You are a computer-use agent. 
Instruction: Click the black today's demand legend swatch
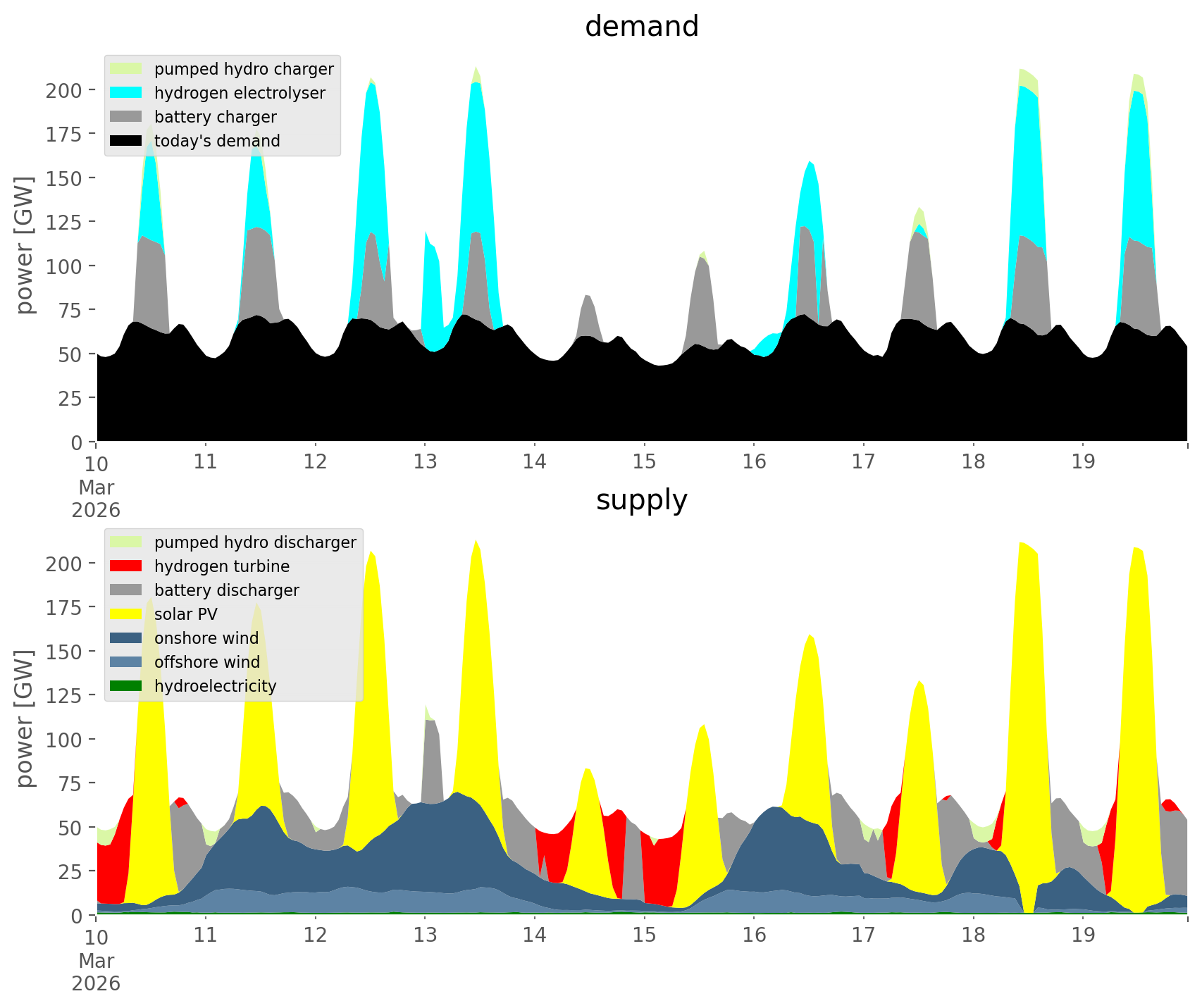pos(126,141)
